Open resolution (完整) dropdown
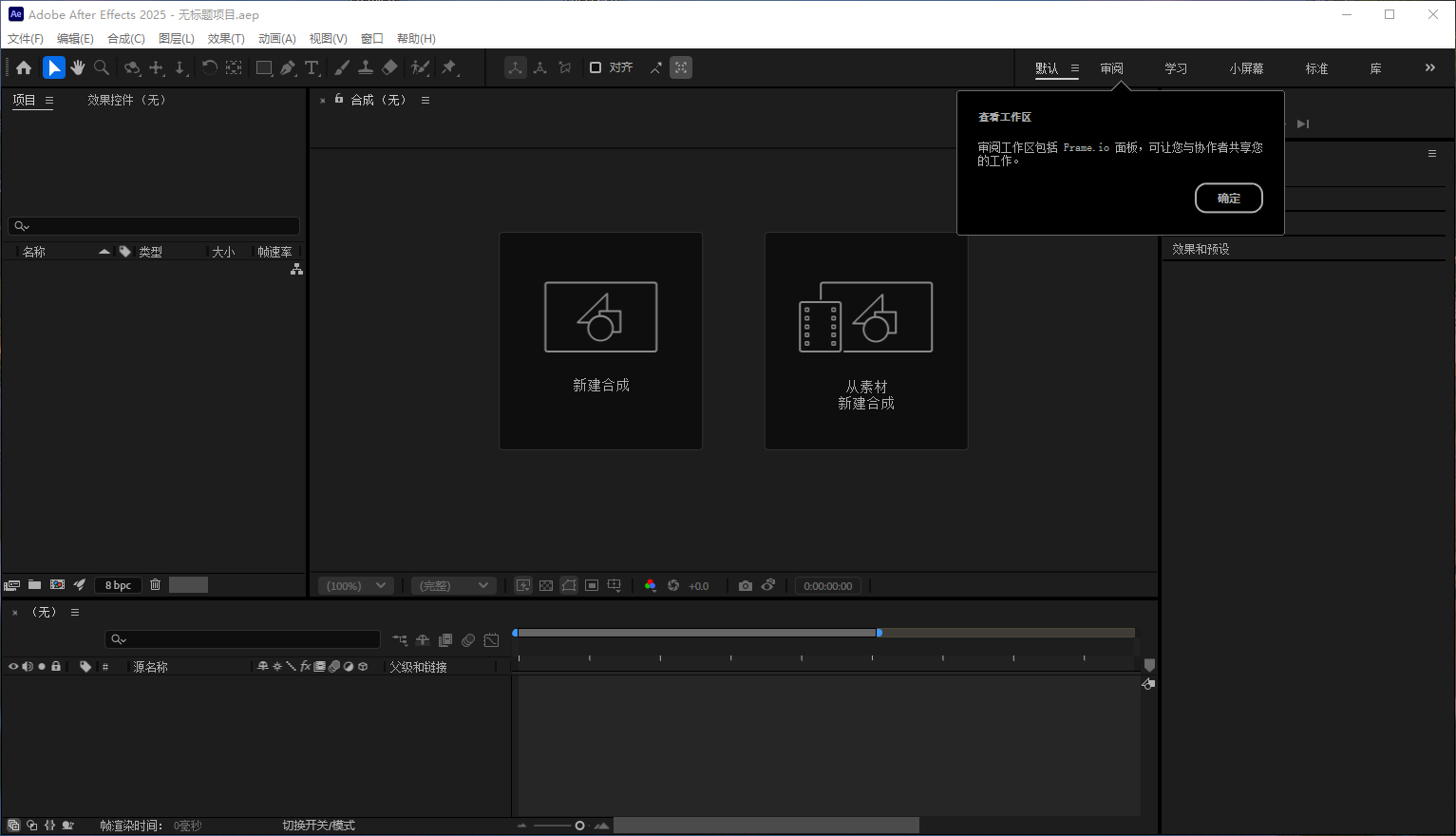The image size is (1456, 836). (x=454, y=586)
